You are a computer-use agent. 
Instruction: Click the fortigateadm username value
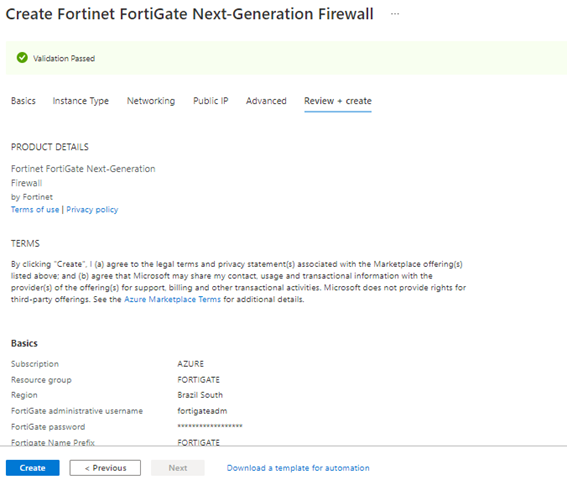202,411
